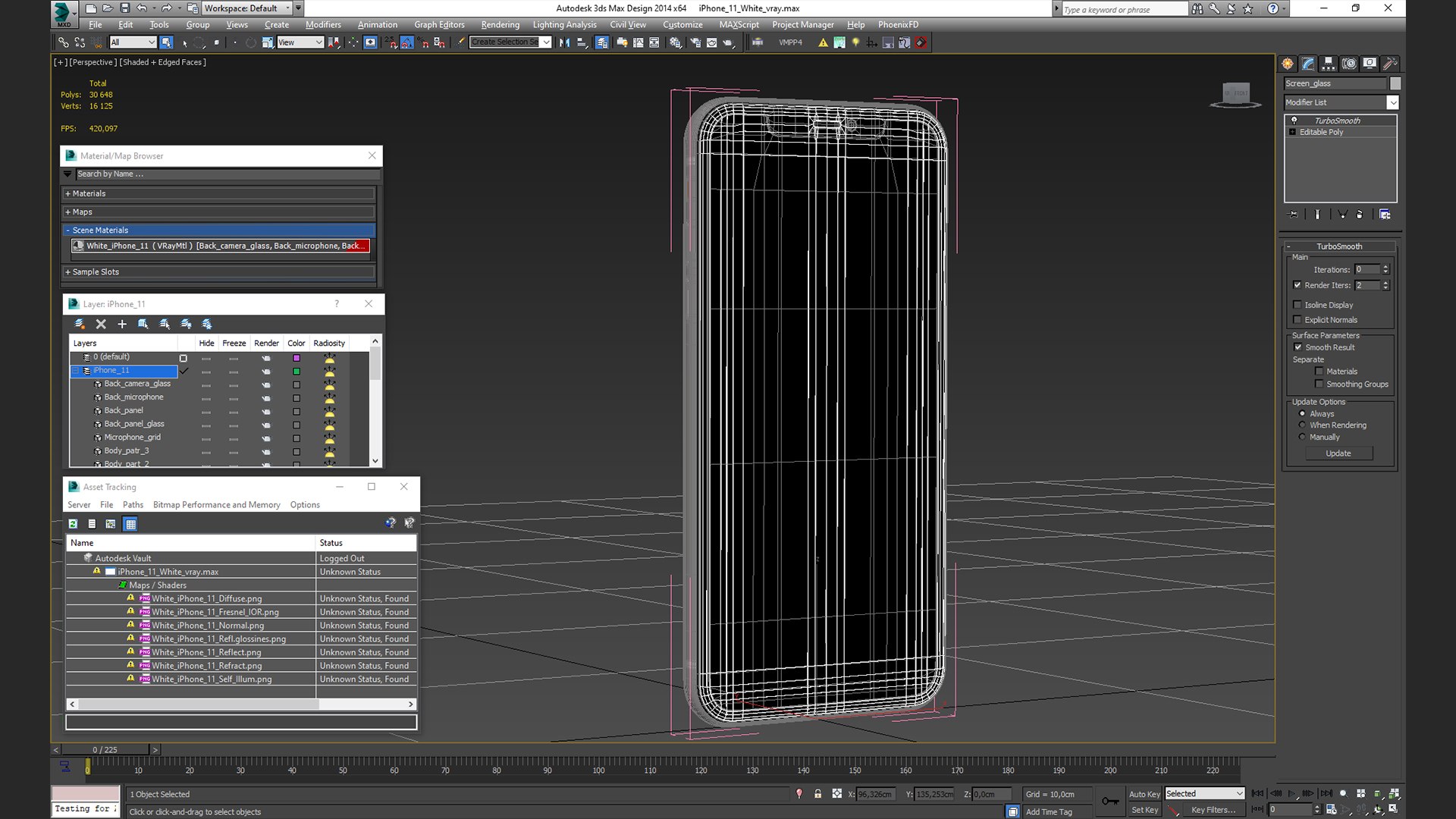This screenshot has width=1456, height=819.
Task: Open the MAXScript menu
Action: (739, 25)
